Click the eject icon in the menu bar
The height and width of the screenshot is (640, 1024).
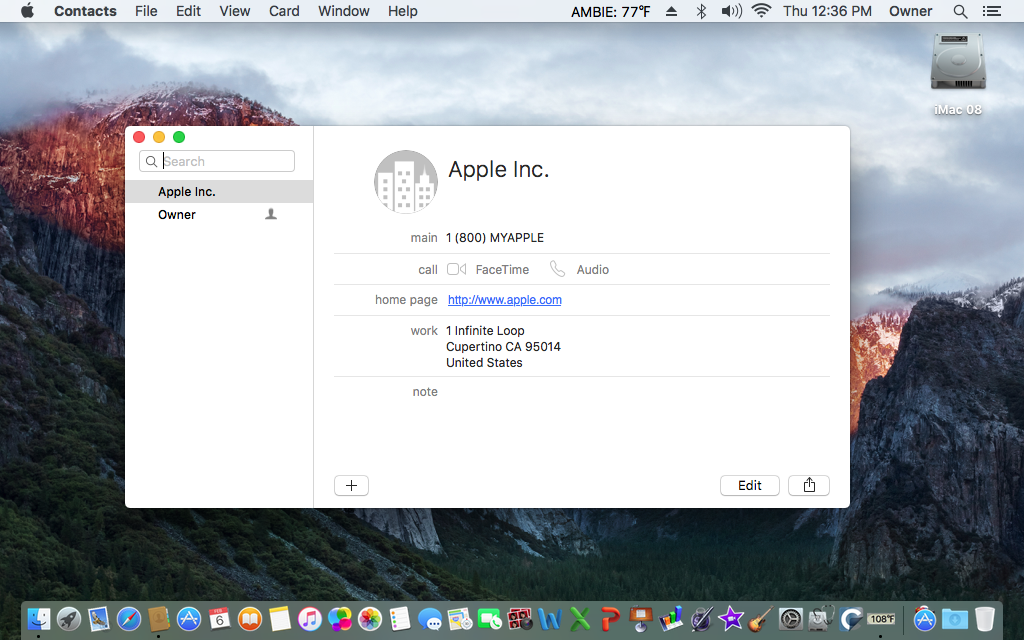coord(671,11)
